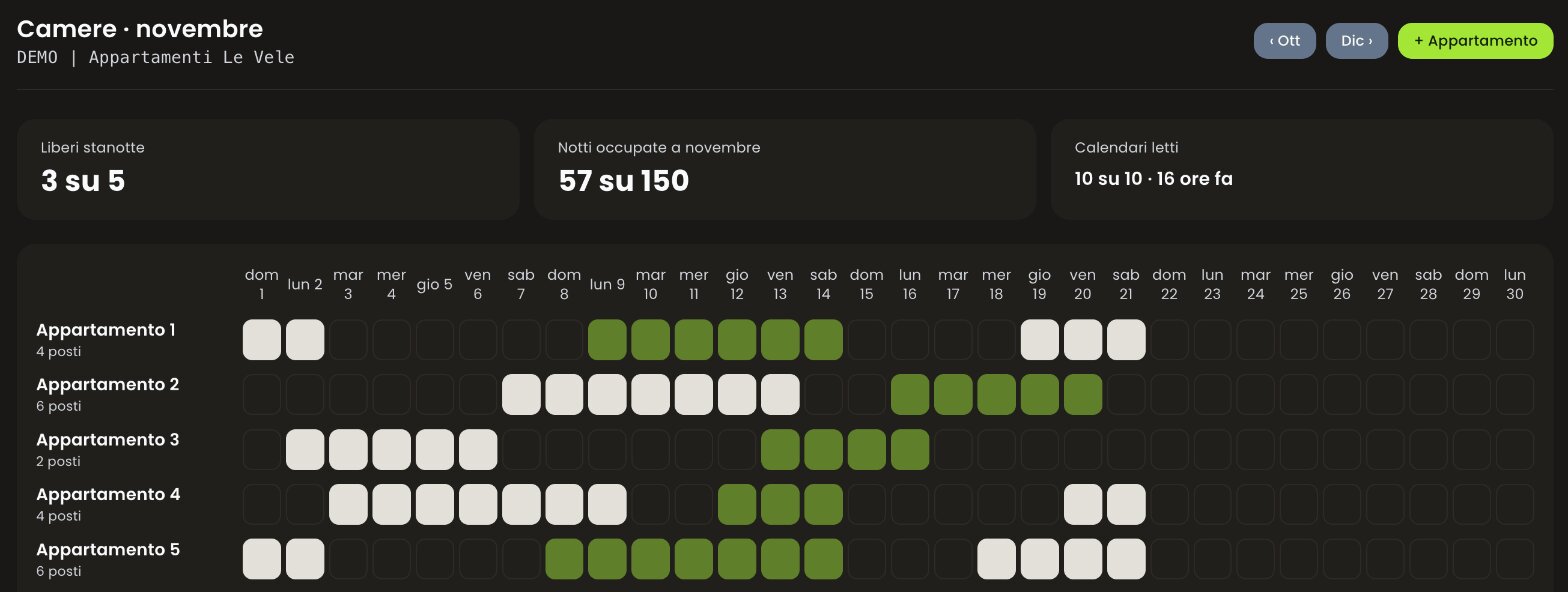Select Appartamento 1 cell for dom 1
1568x592 pixels.
[x=262, y=340]
